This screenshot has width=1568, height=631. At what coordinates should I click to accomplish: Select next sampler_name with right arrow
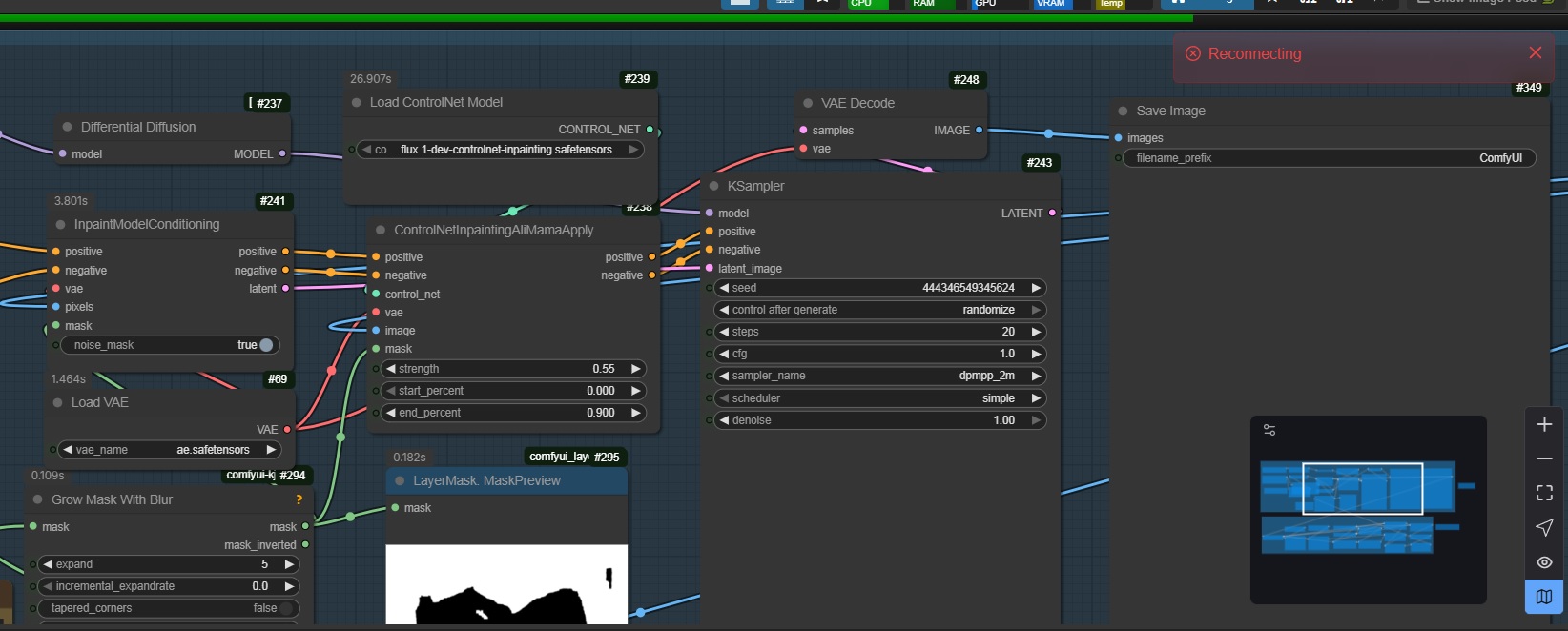[x=1036, y=376]
